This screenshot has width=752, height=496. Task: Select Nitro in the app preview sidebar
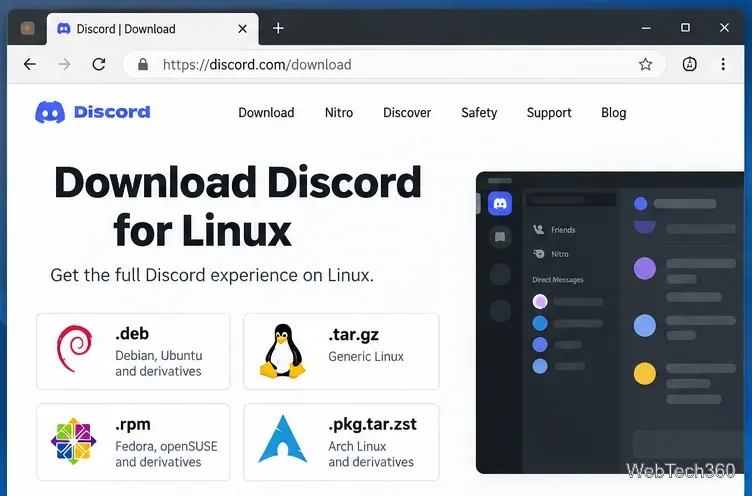[x=551, y=254]
